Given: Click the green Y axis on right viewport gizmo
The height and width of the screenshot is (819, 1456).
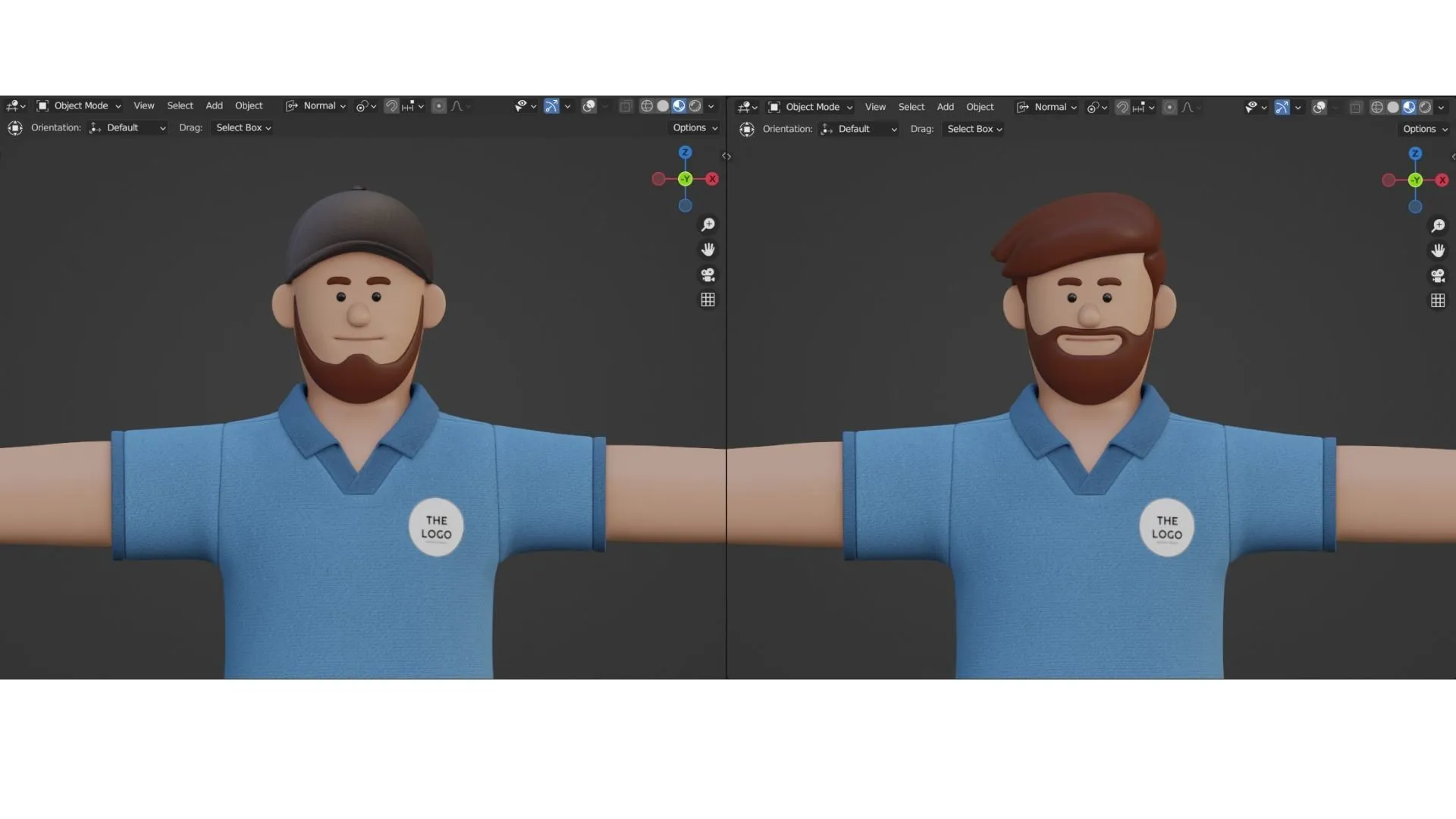Looking at the screenshot, I should (x=1415, y=180).
